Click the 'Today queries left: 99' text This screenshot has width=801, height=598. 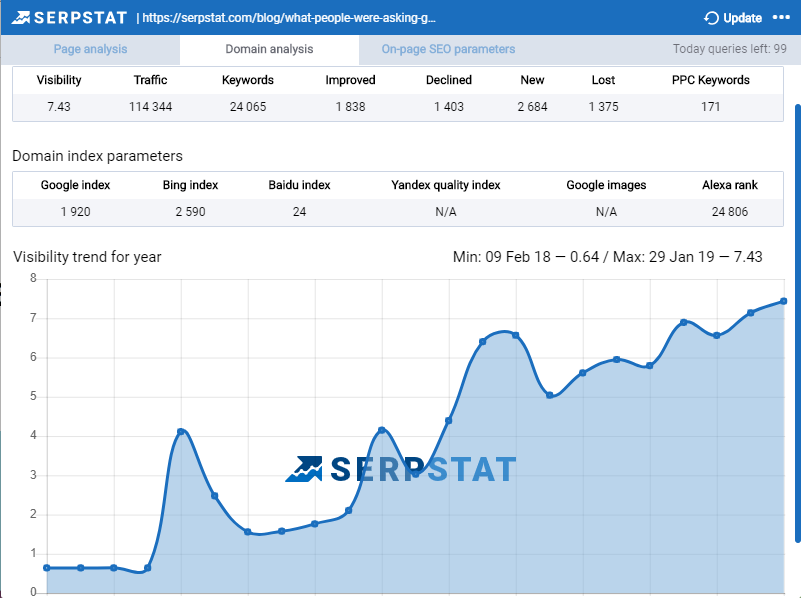(x=729, y=49)
